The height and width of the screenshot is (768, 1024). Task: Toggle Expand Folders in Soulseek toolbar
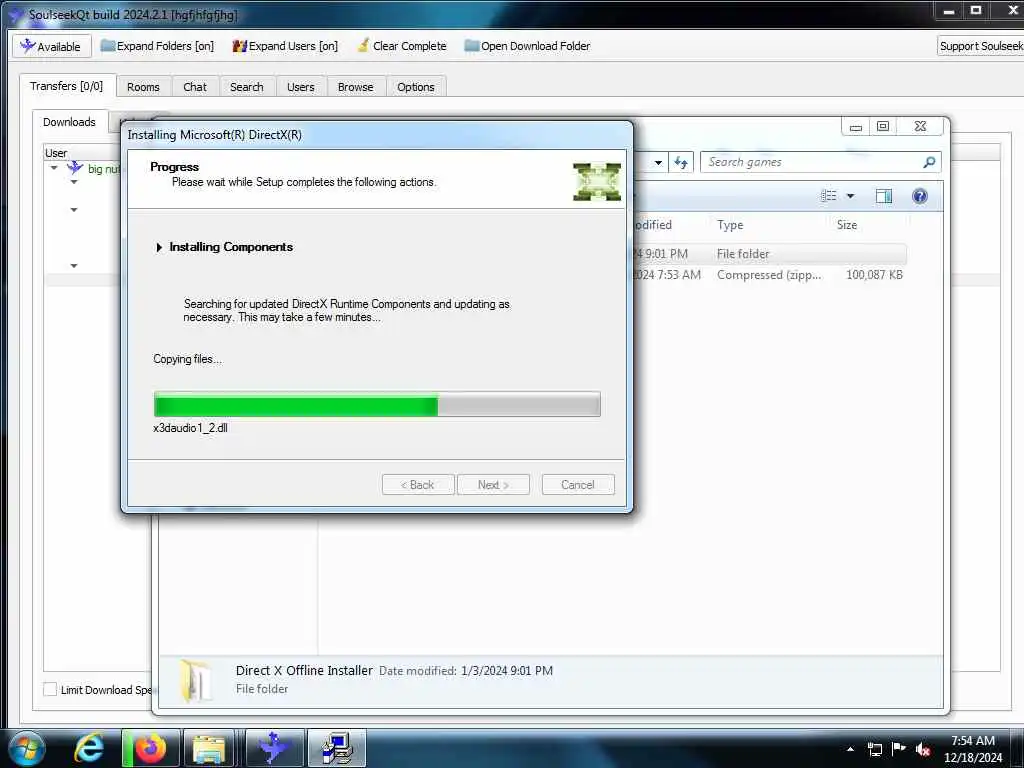(157, 46)
